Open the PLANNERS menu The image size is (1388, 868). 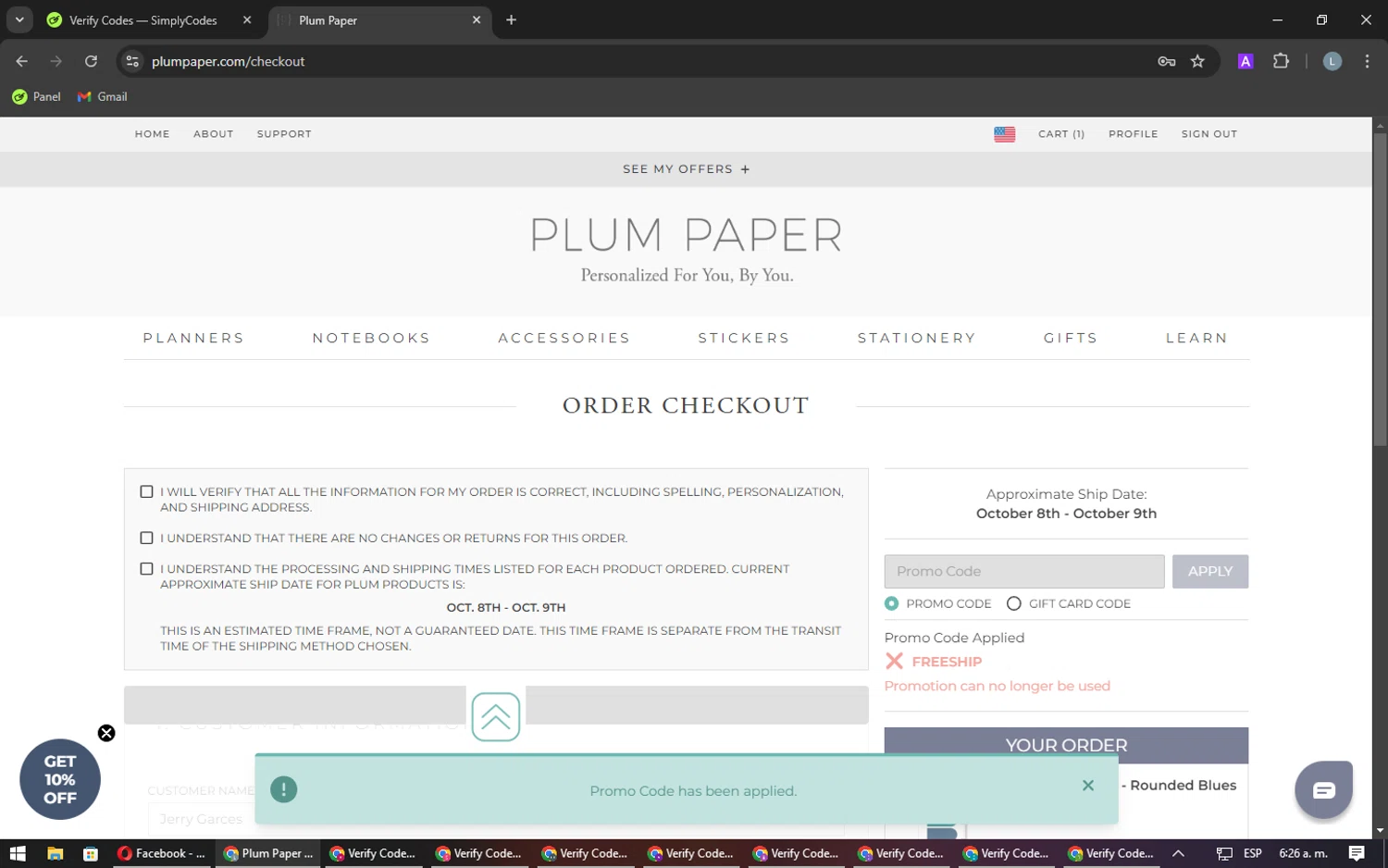point(193,338)
